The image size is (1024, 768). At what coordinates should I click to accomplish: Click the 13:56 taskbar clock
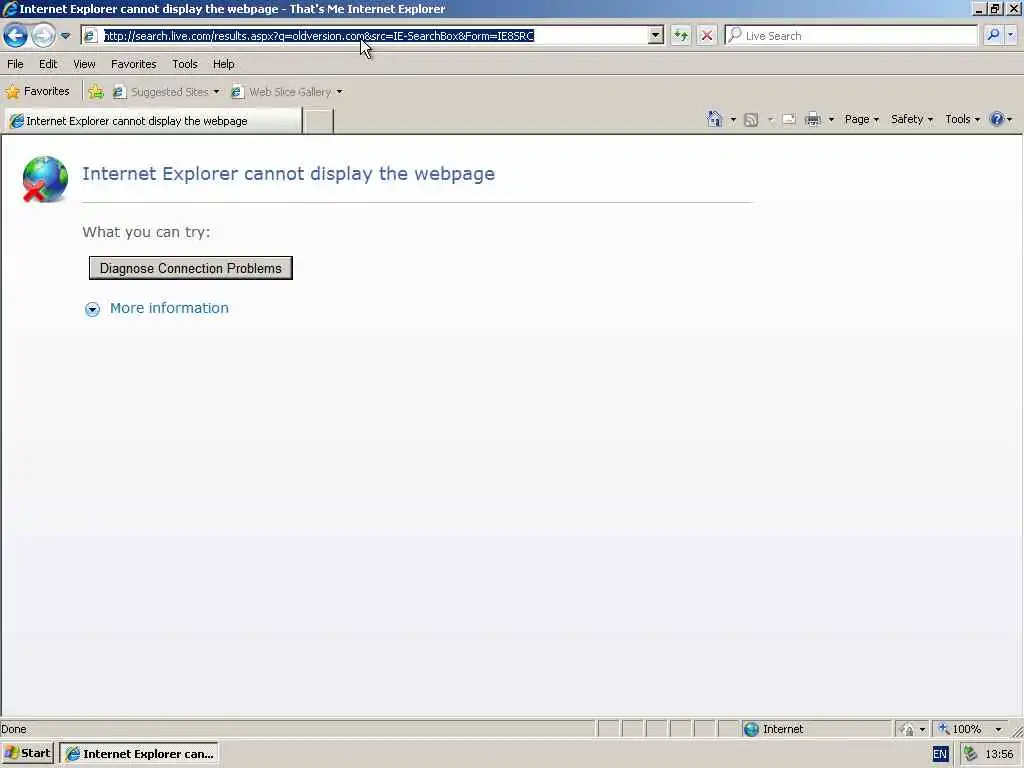pyautogui.click(x=999, y=754)
